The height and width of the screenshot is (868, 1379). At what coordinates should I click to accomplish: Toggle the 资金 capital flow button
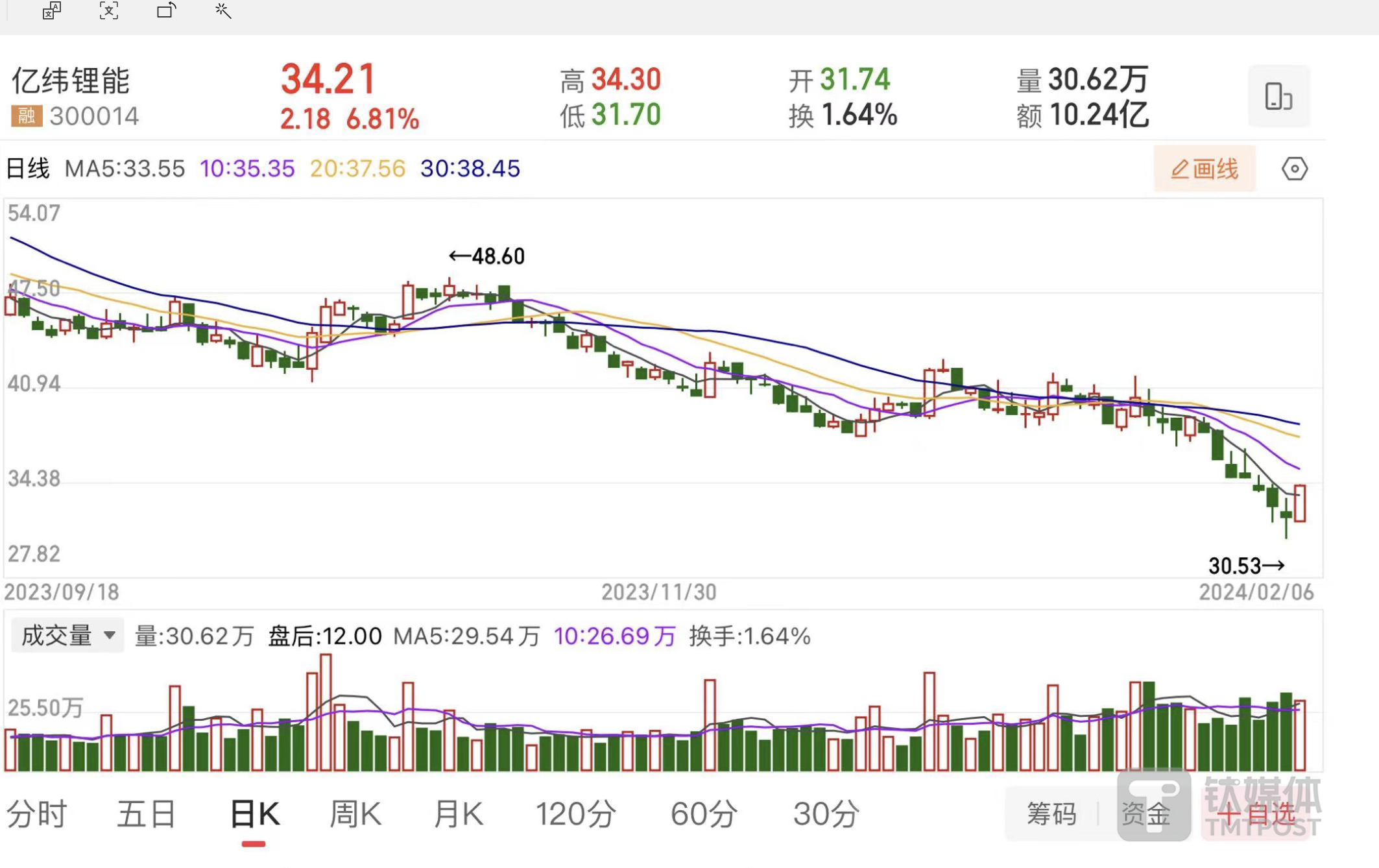(x=1145, y=814)
